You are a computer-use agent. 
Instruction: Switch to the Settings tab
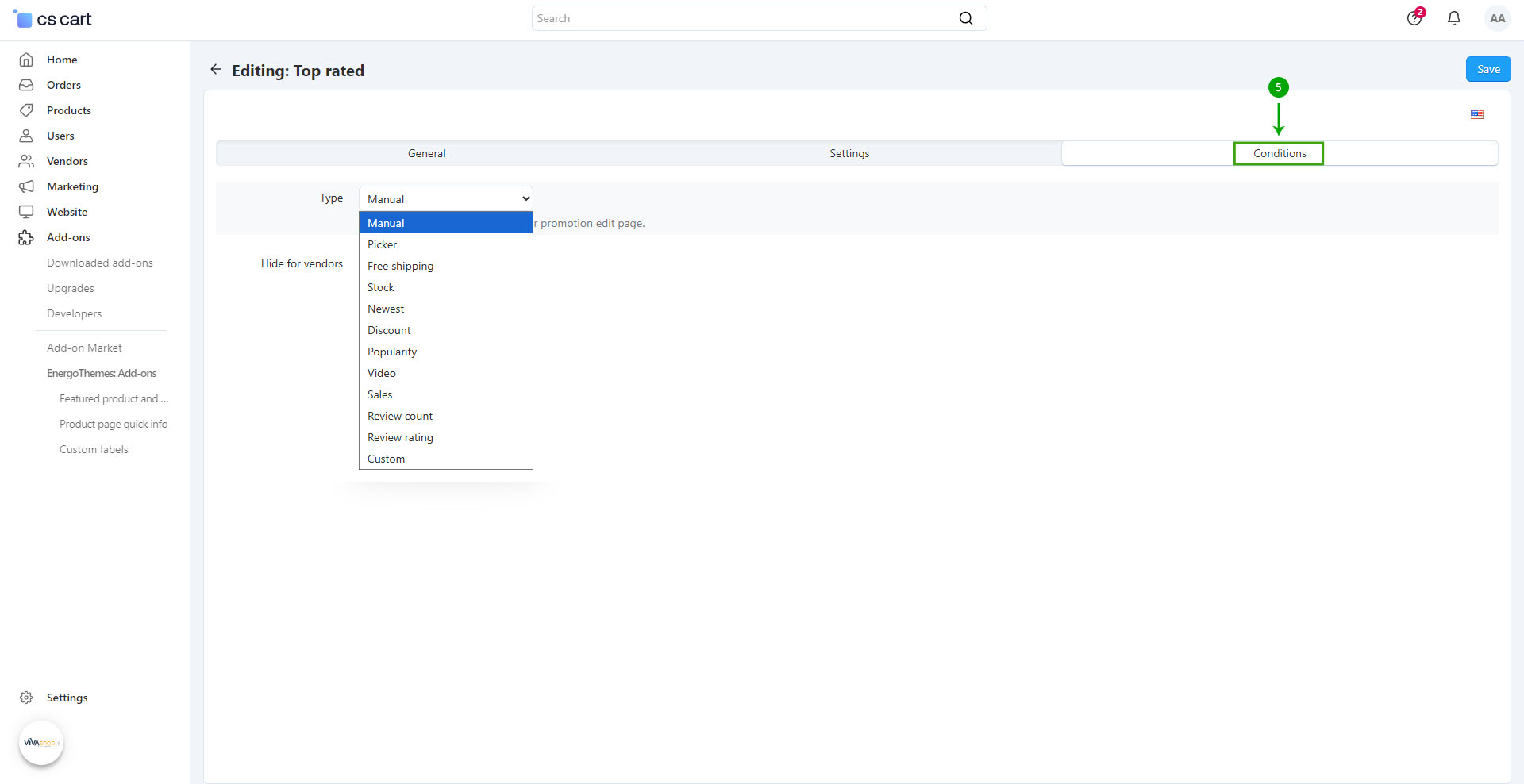point(849,153)
